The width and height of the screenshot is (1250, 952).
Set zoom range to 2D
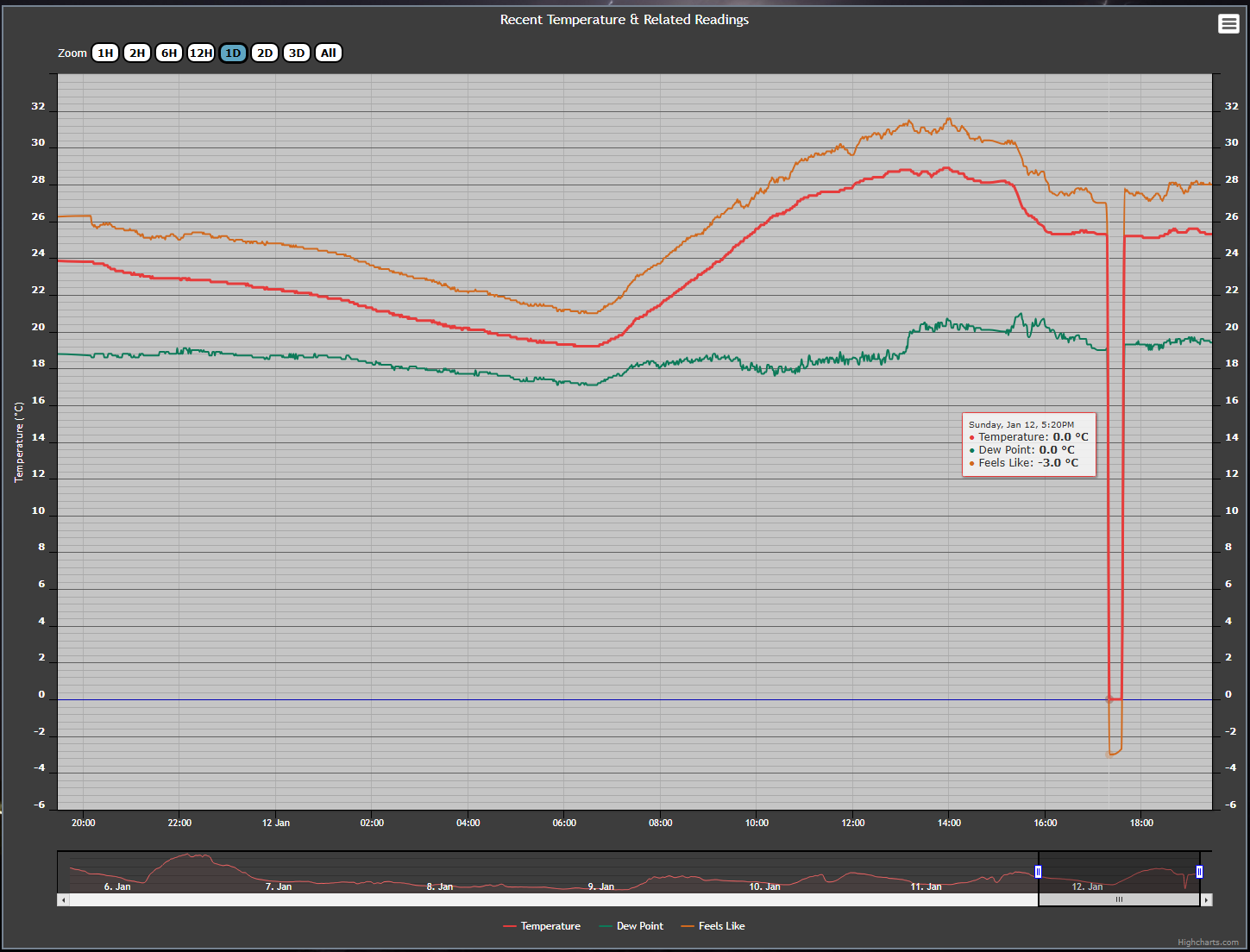(265, 53)
